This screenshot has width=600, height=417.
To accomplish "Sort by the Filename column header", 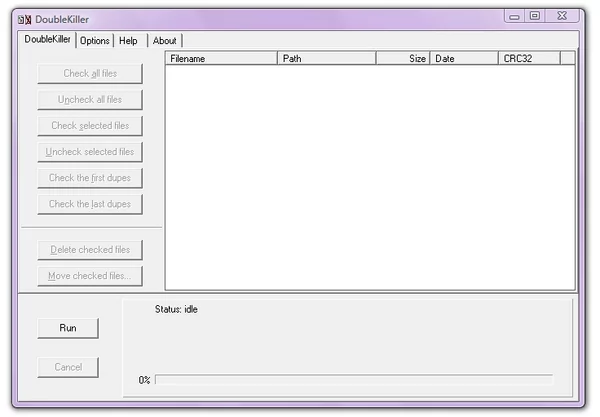I will (x=221, y=59).
